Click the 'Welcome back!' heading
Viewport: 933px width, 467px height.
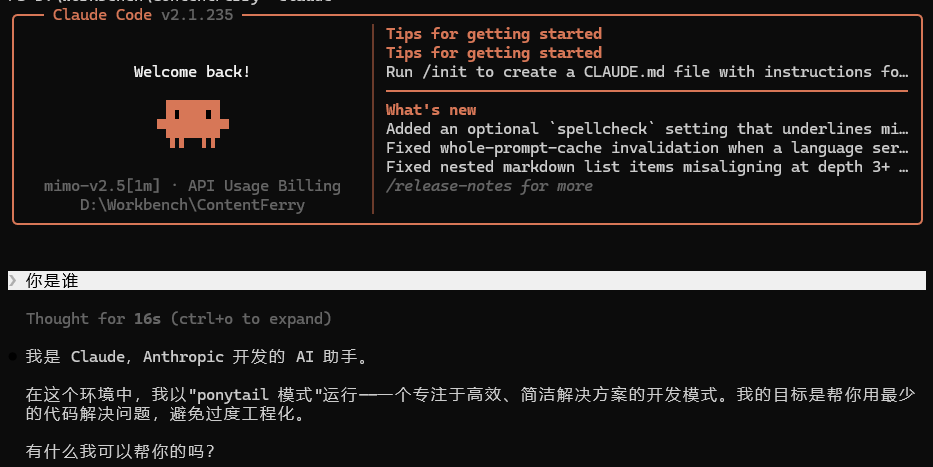(192, 72)
